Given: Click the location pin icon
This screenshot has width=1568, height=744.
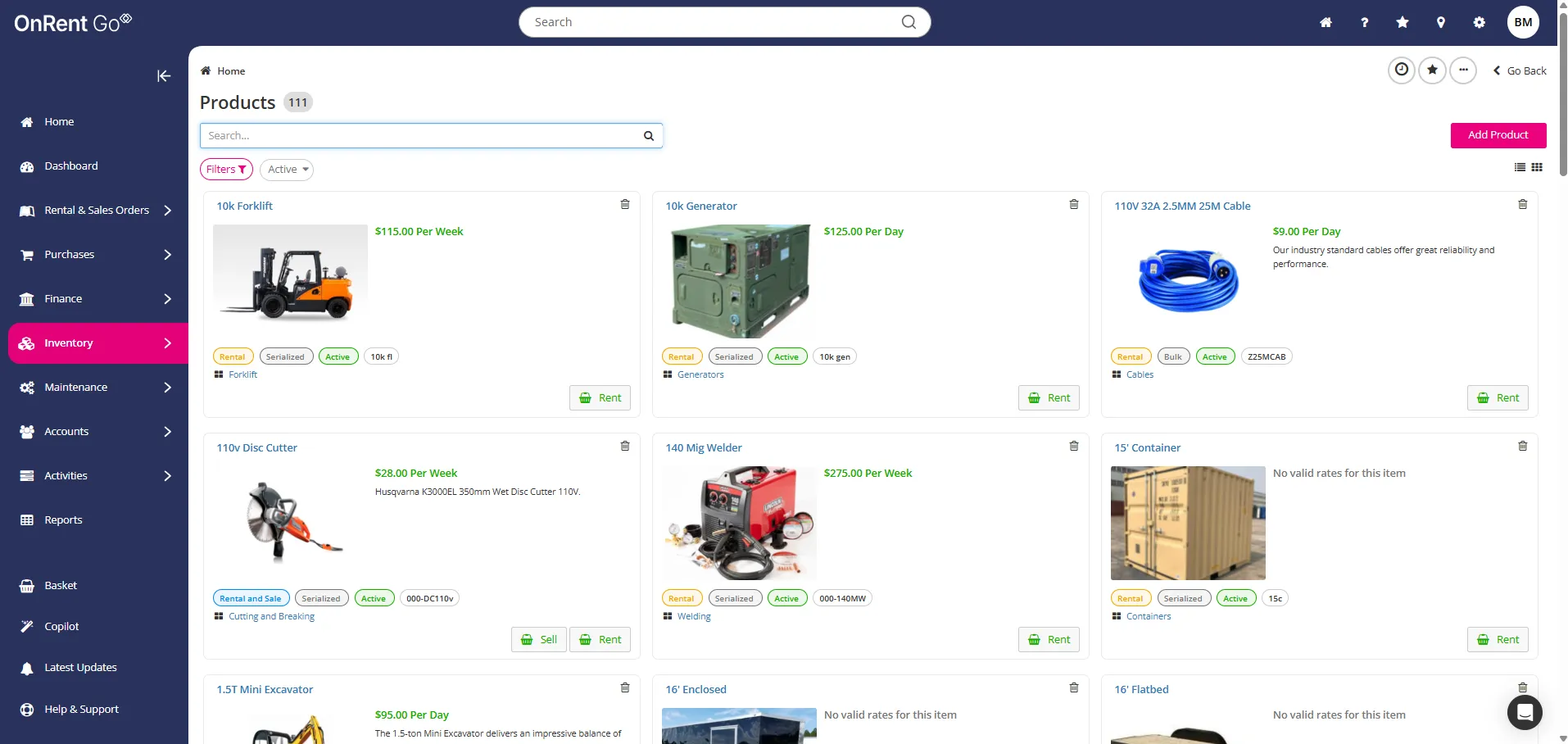Looking at the screenshot, I should tap(1441, 22).
